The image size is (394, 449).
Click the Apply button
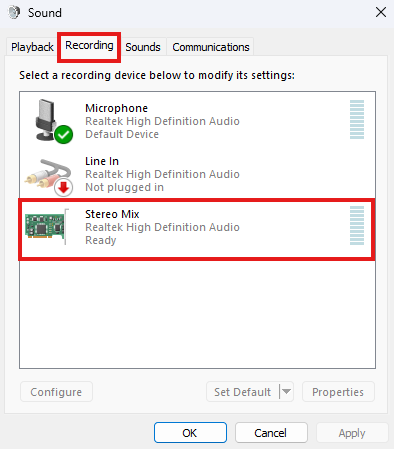pyautogui.click(x=352, y=433)
